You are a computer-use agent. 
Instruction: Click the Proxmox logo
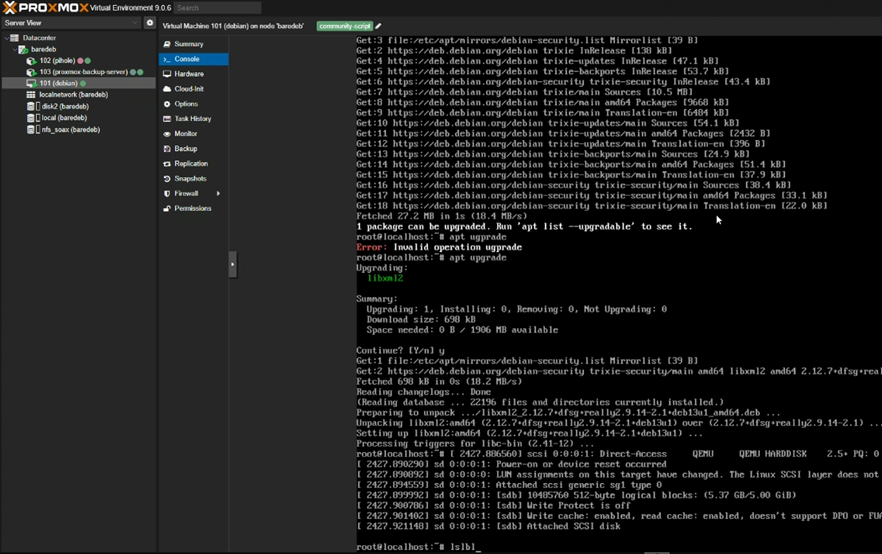click(46, 8)
